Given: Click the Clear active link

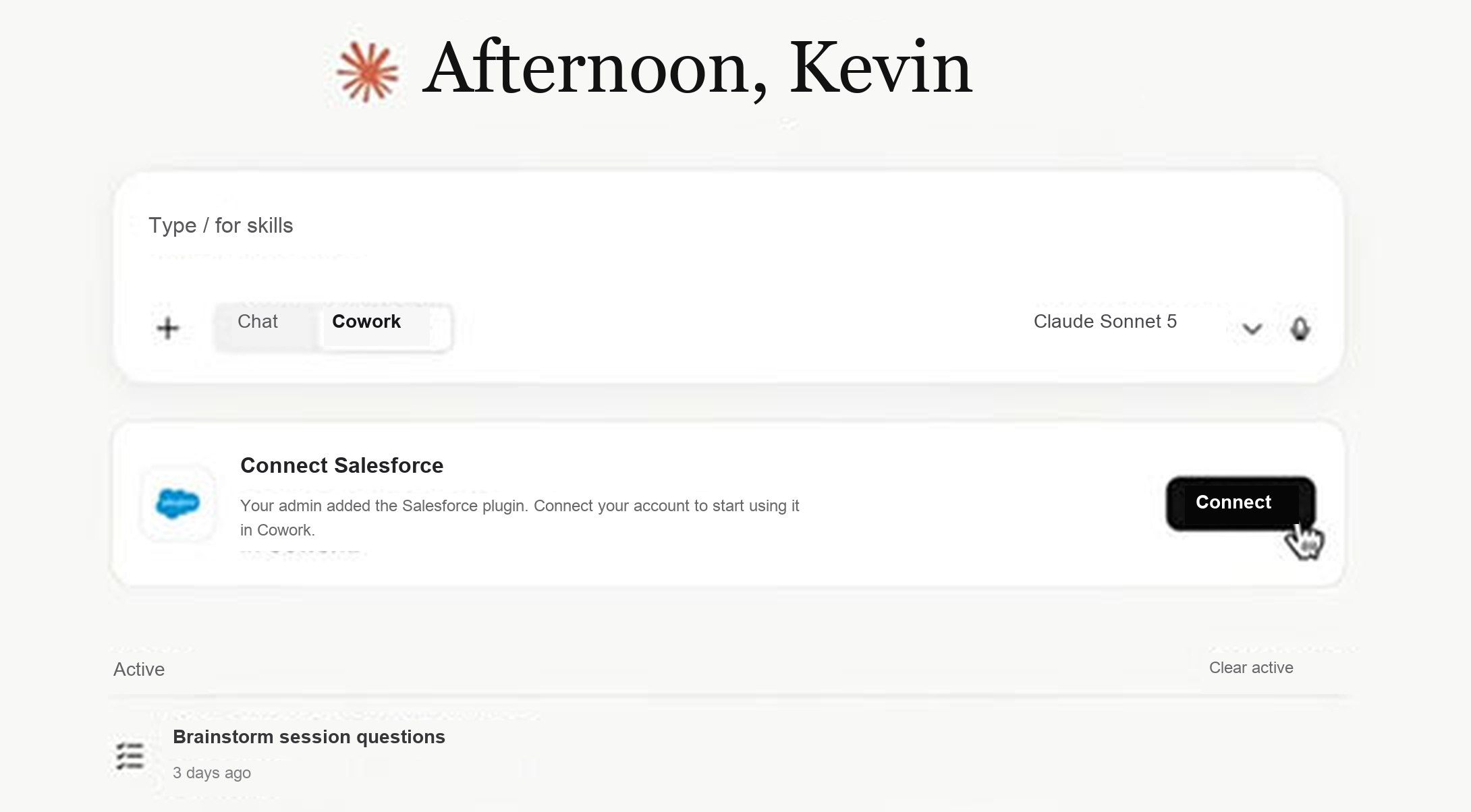Looking at the screenshot, I should coord(1251,668).
